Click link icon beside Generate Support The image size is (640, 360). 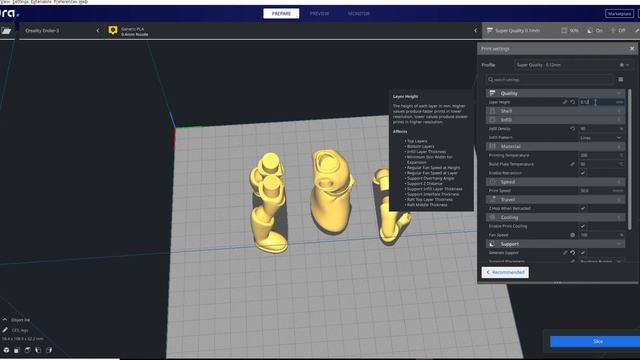tap(565, 253)
